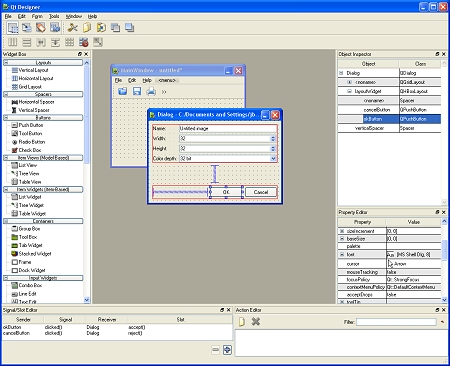Viewport: 450px width, 366px height.
Task: Collapse the Dialog node in Object Inspector
Action: tap(341, 73)
